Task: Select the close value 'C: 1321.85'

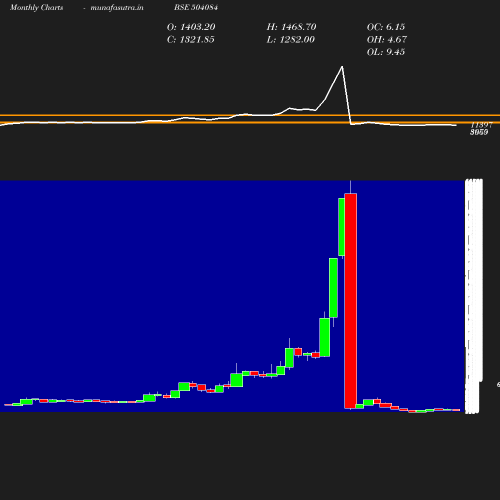Action: pyautogui.click(x=191, y=40)
